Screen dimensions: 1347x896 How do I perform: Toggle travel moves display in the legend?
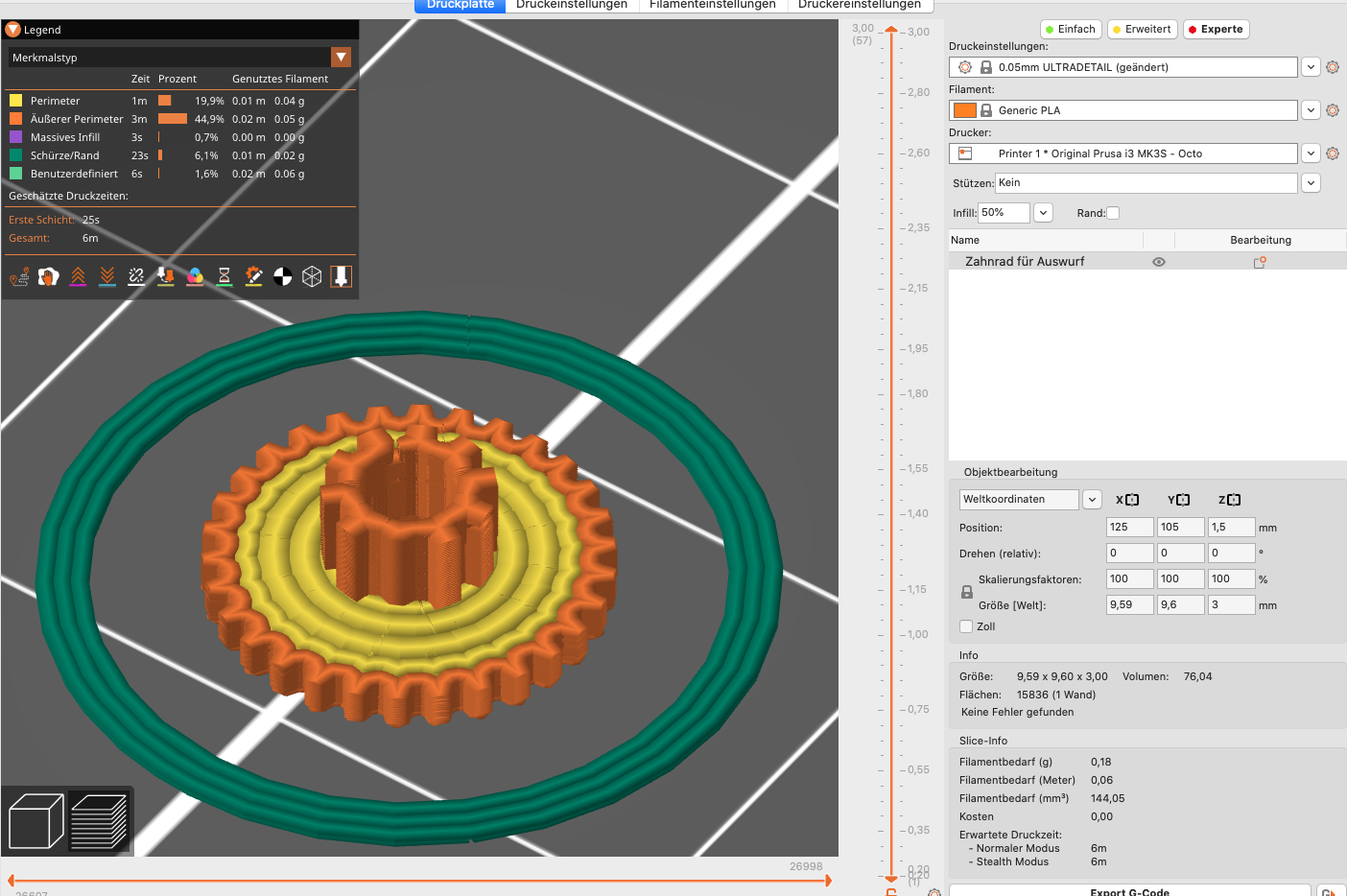[x=19, y=276]
